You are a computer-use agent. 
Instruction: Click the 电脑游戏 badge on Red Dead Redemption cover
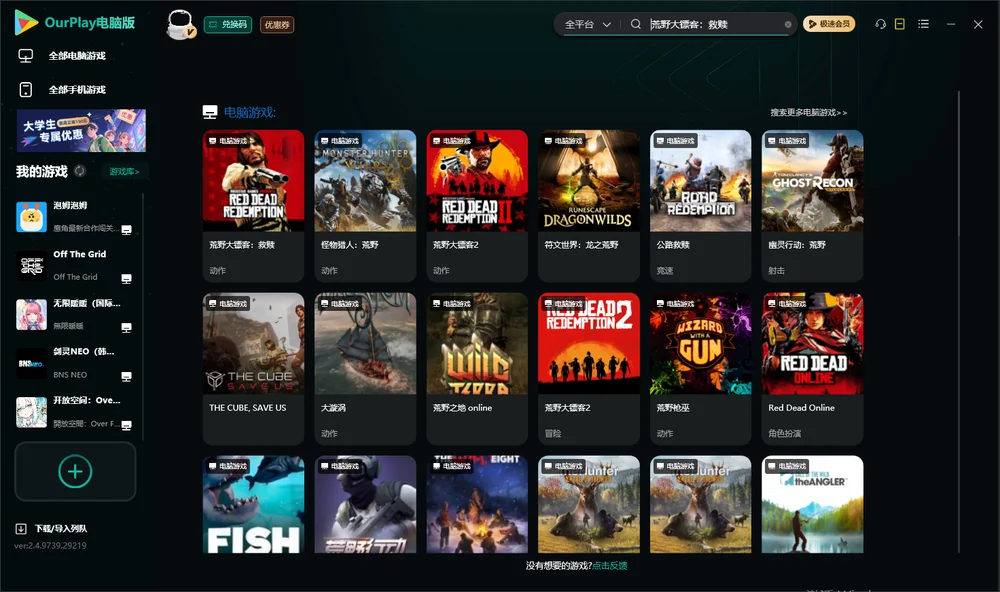pos(228,141)
